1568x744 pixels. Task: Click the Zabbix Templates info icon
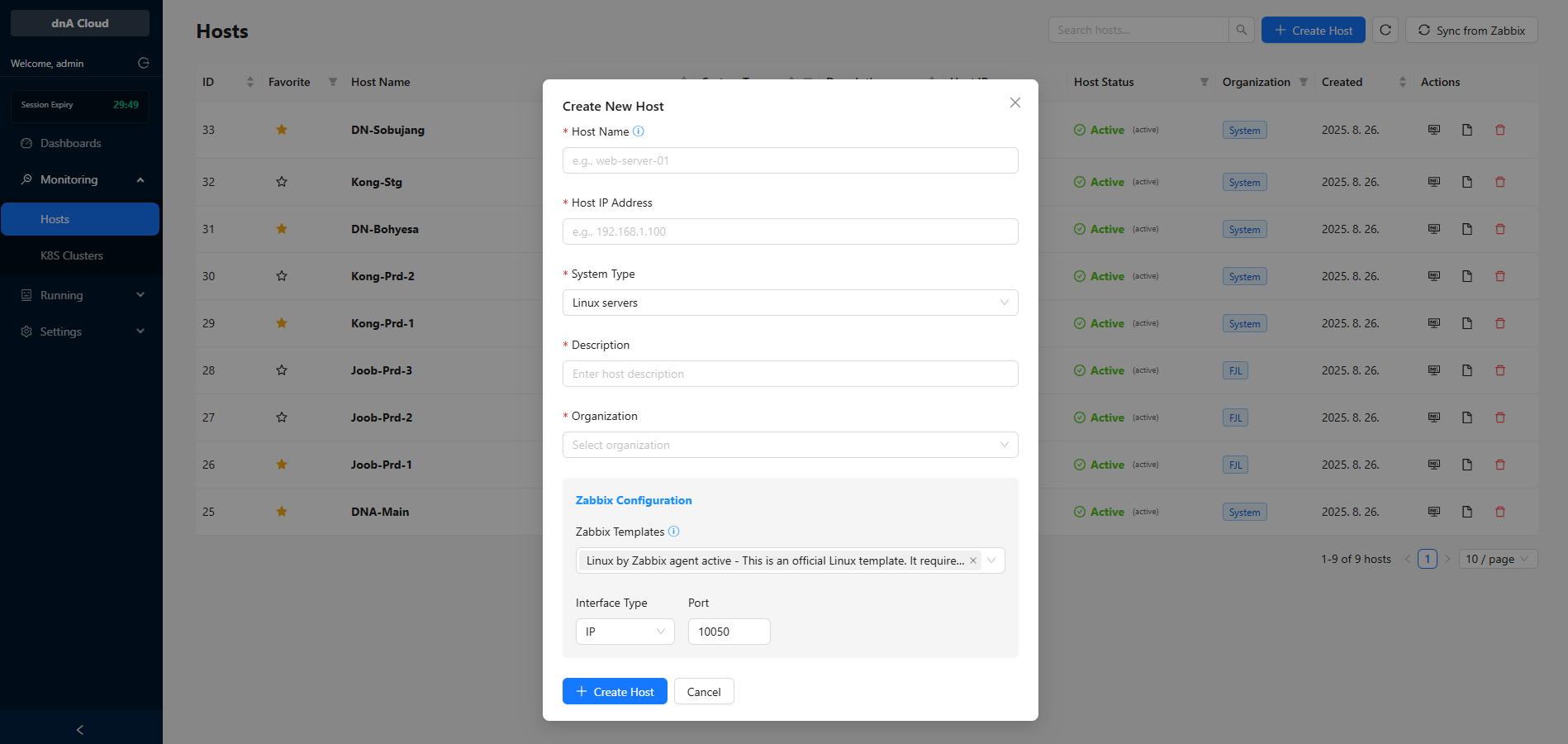(673, 532)
